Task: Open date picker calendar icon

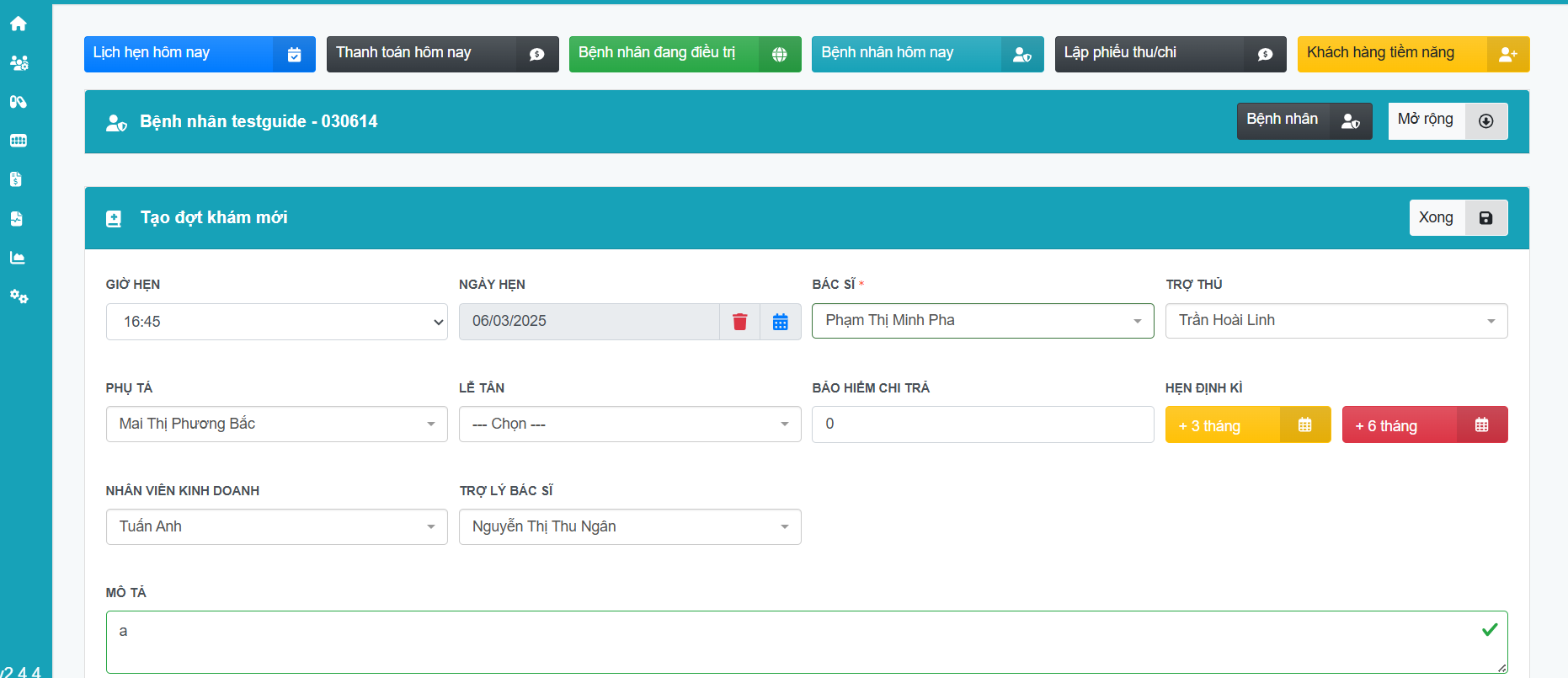Action: [x=780, y=322]
